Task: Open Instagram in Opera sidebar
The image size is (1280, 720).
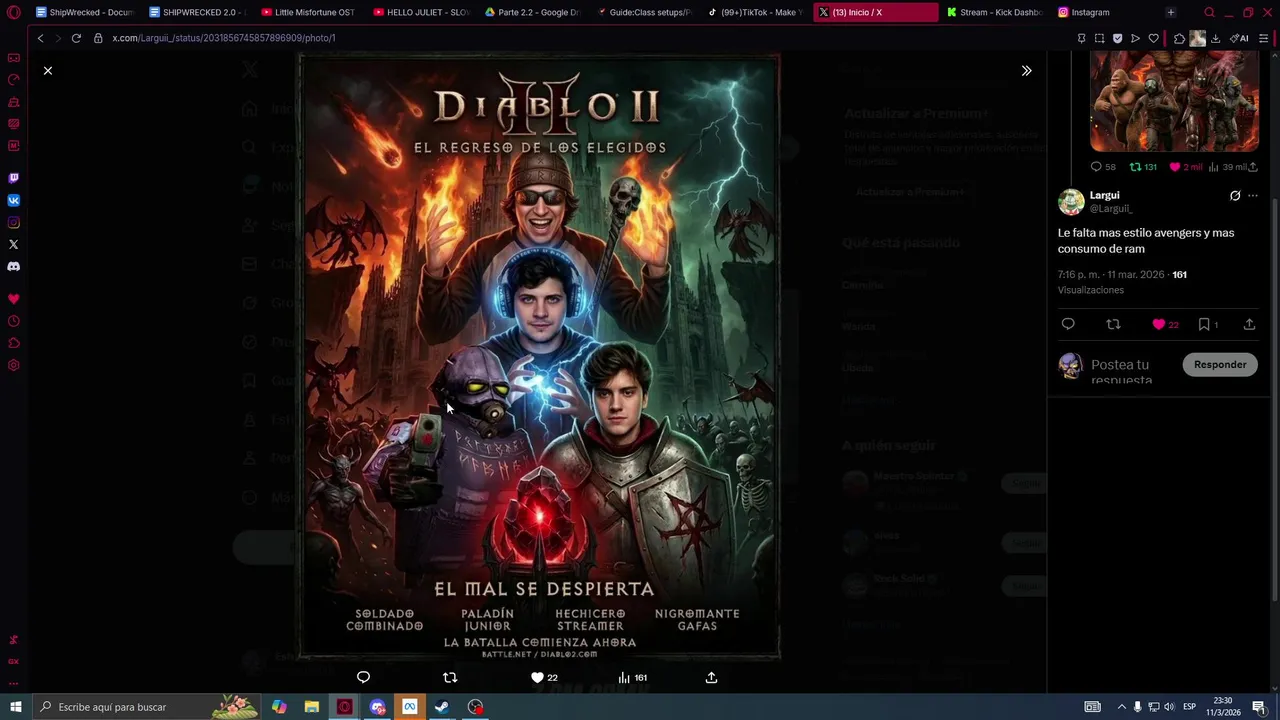Action: 13,222
